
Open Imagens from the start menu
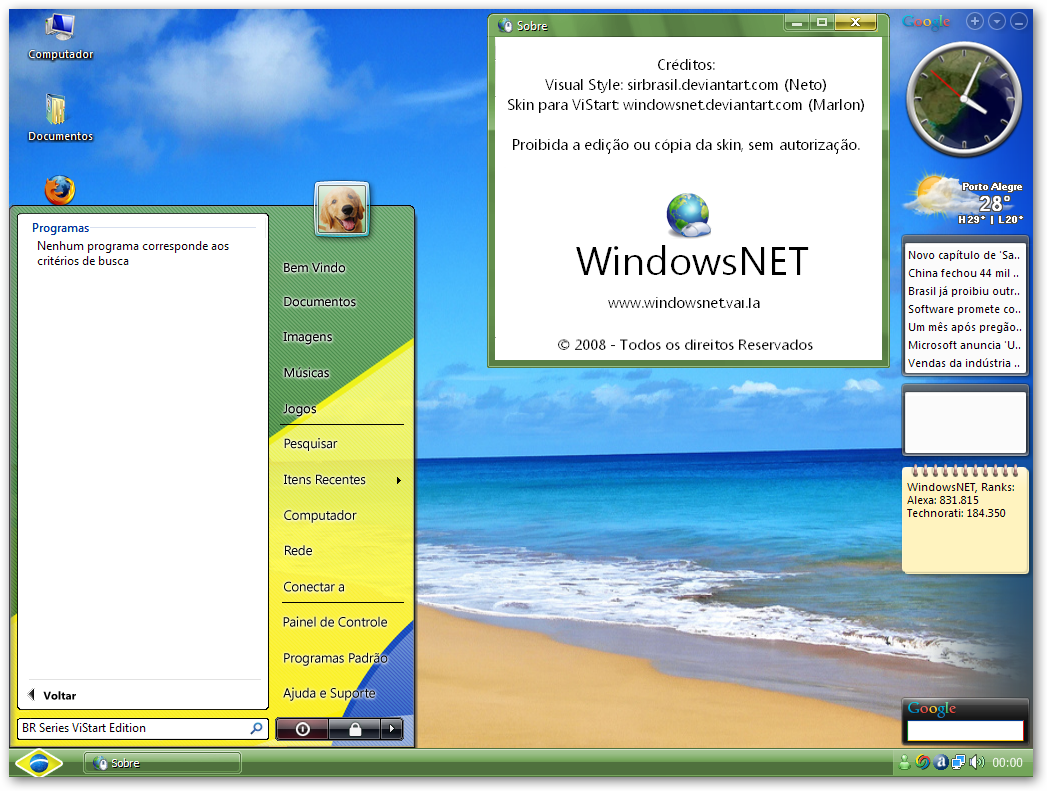[308, 337]
